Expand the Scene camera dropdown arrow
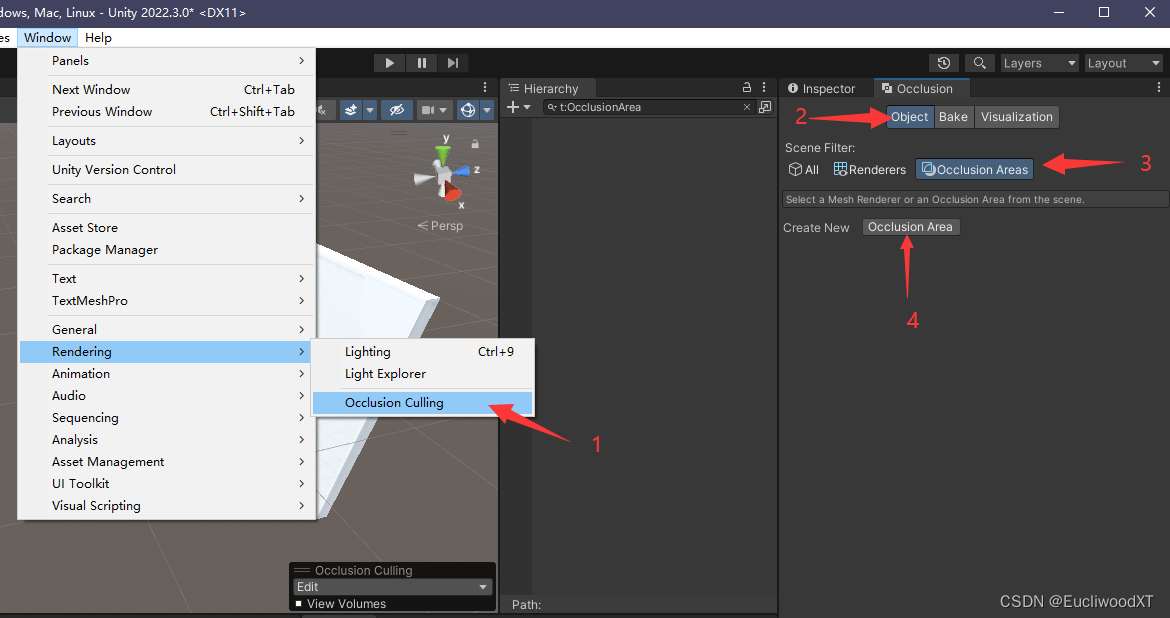The height and width of the screenshot is (618, 1170). tap(443, 110)
